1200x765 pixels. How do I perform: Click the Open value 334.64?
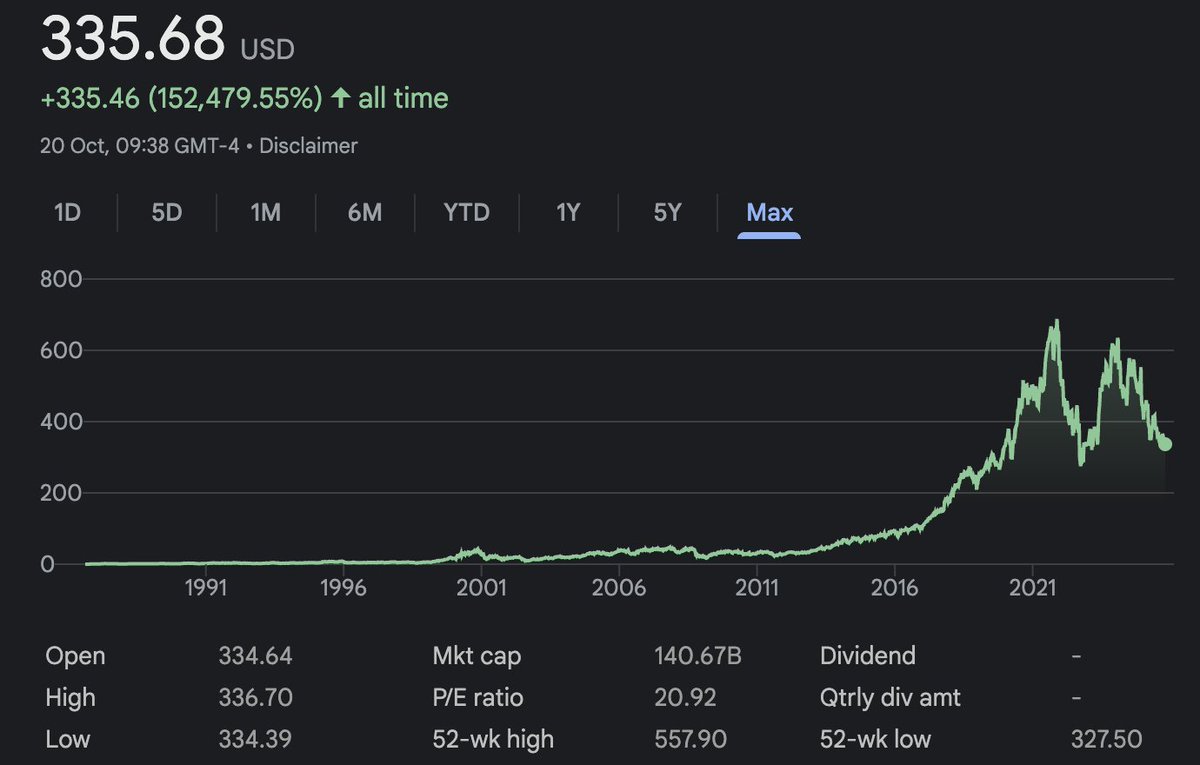coord(255,656)
